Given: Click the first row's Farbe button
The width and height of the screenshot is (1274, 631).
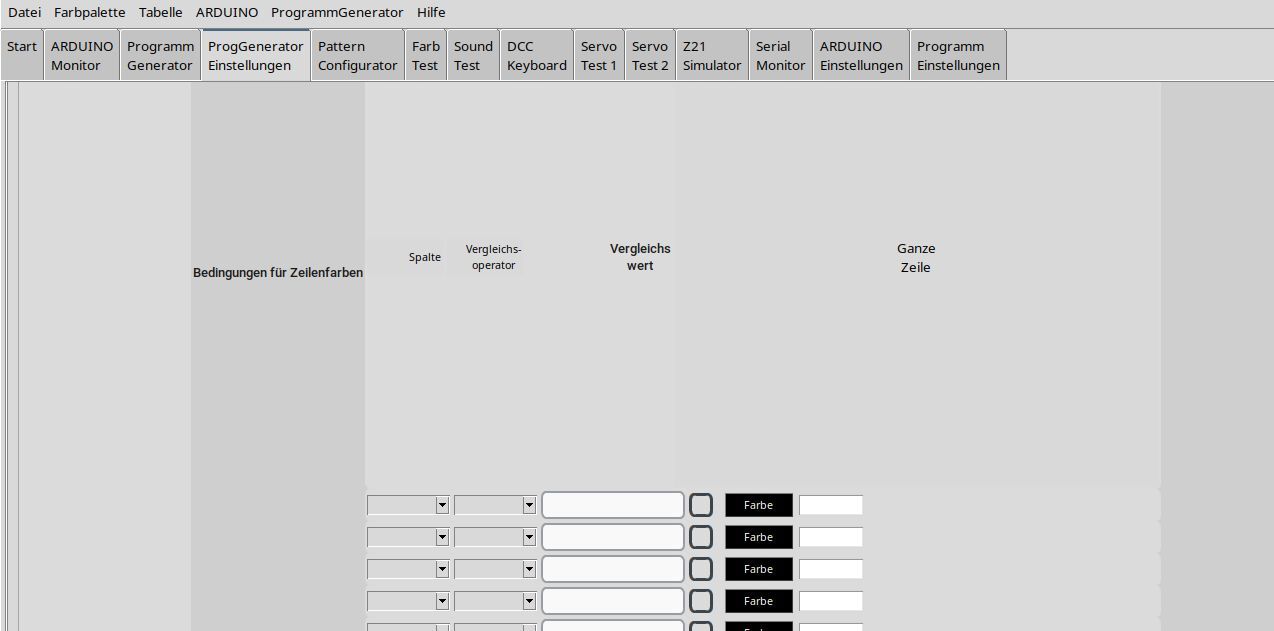Looking at the screenshot, I should (758, 505).
